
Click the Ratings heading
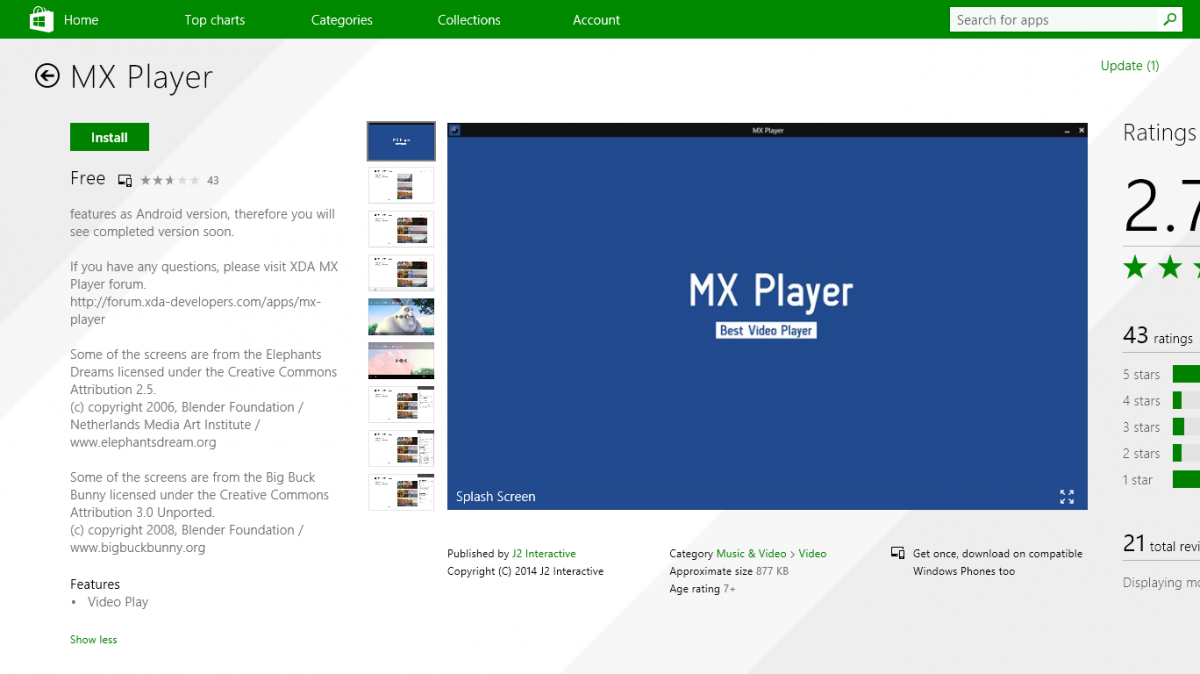click(x=1160, y=133)
